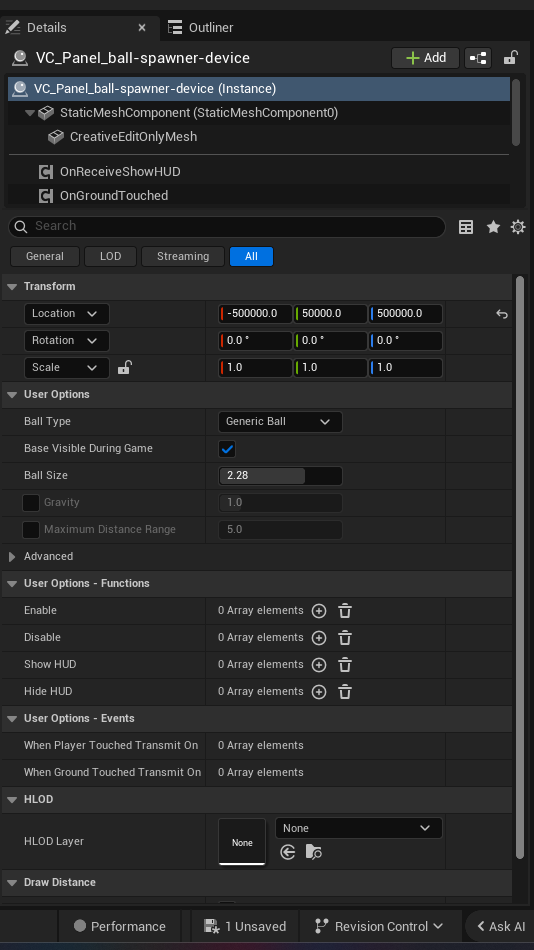Expand the Advanced section
This screenshot has width=534, height=950.
[12, 557]
